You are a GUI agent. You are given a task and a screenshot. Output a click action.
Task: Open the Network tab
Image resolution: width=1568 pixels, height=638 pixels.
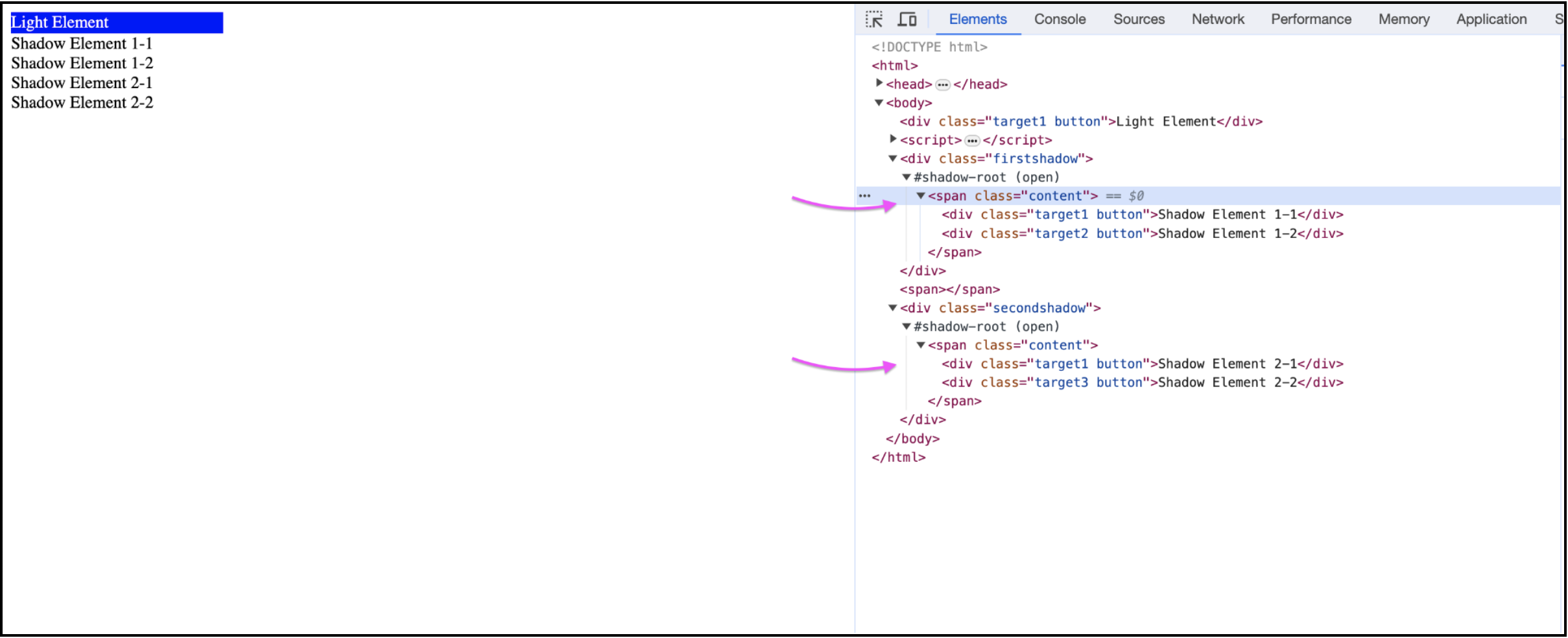click(x=1217, y=19)
